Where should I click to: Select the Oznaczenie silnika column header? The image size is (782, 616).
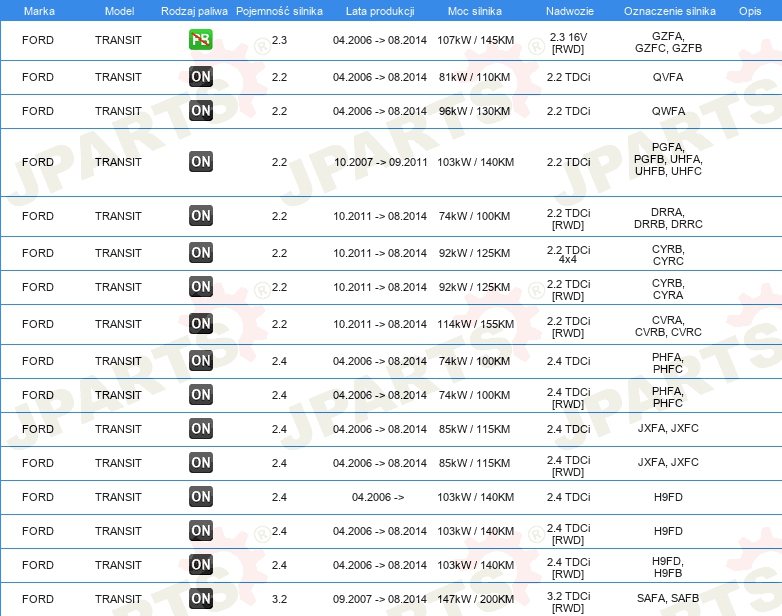coord(670,11)
